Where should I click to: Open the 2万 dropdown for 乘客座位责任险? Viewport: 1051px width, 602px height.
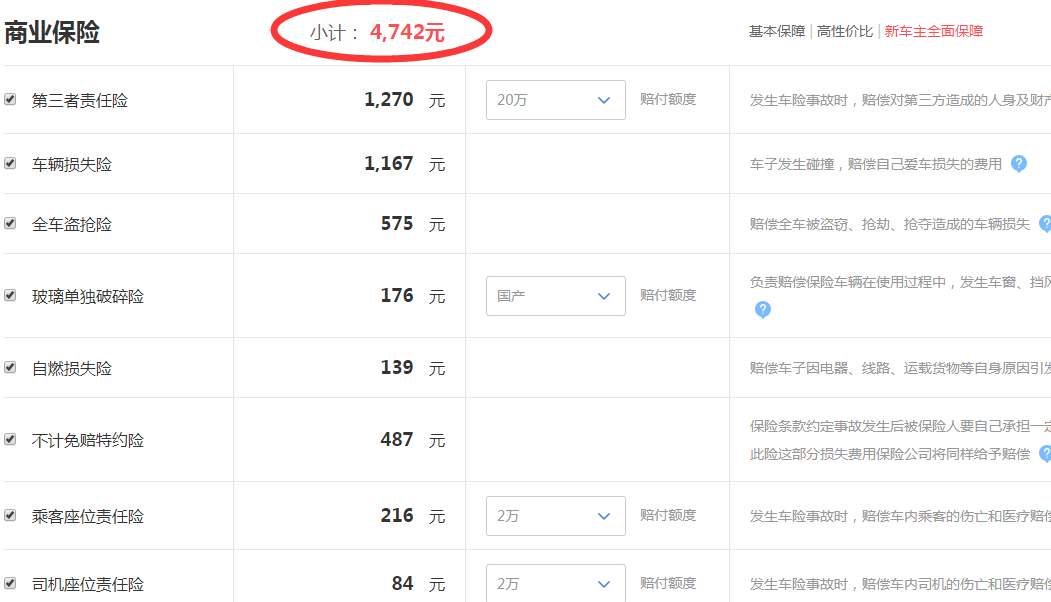[556, 516]
